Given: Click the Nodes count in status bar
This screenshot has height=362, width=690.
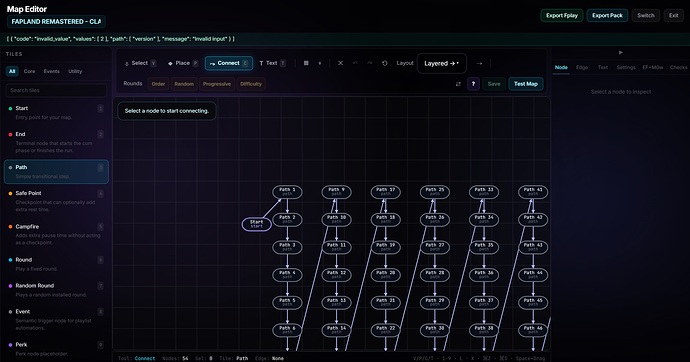Looking at the screenshot, I should 175,358.
